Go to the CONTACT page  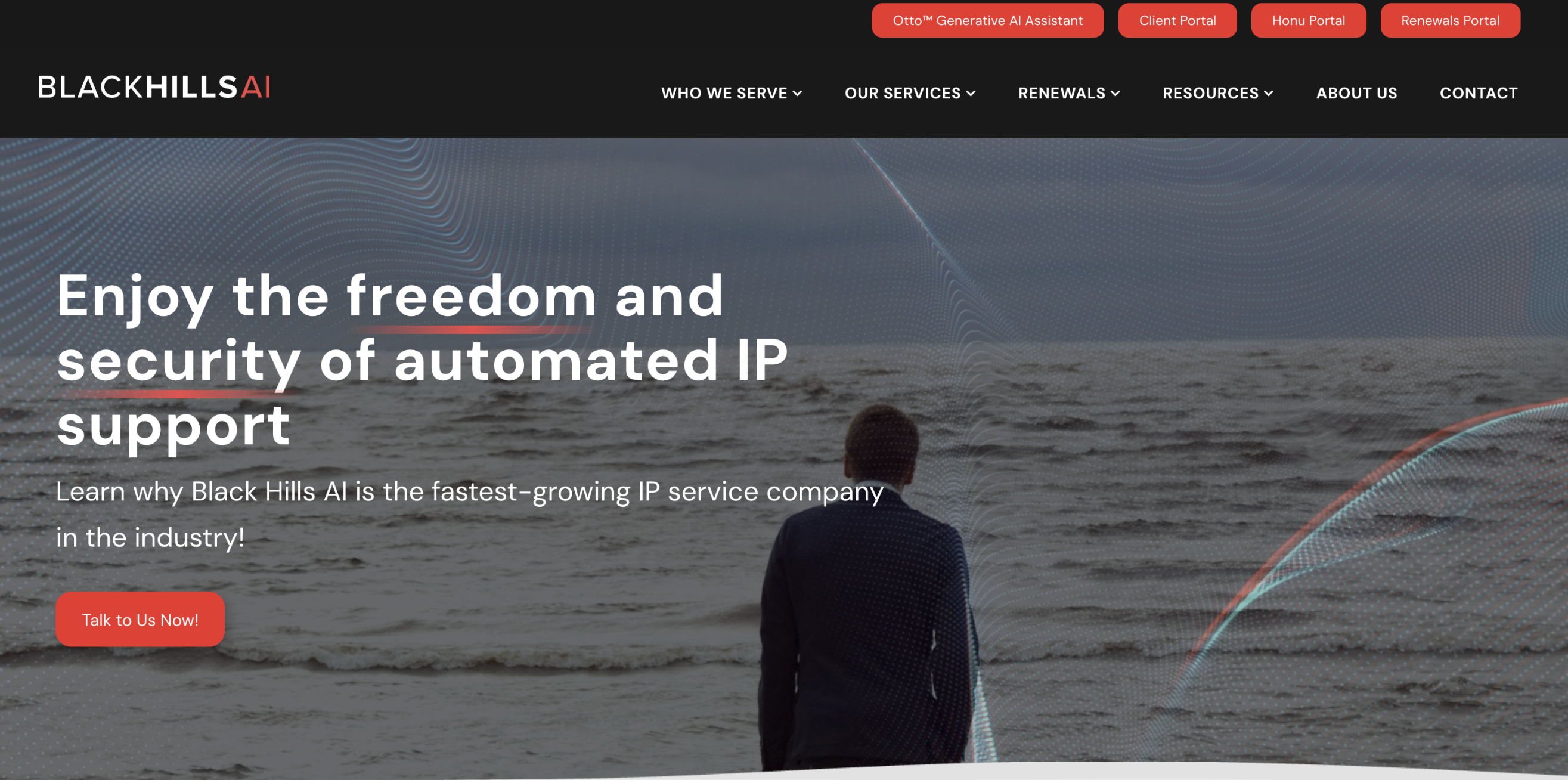pos(1479,93)
